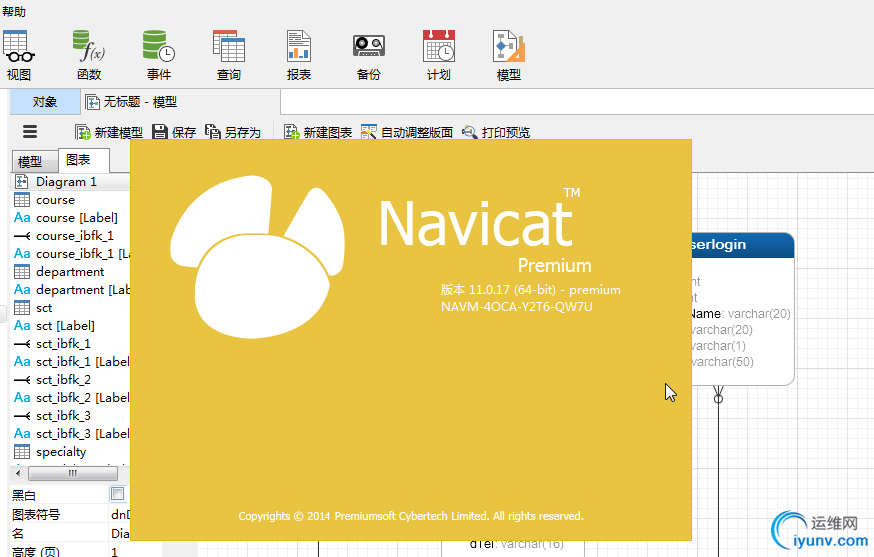The width and height of the screenshot is (874, 557).
Task: Open the 查询 (Query) toolbar icon
Action: pos(229,55)
